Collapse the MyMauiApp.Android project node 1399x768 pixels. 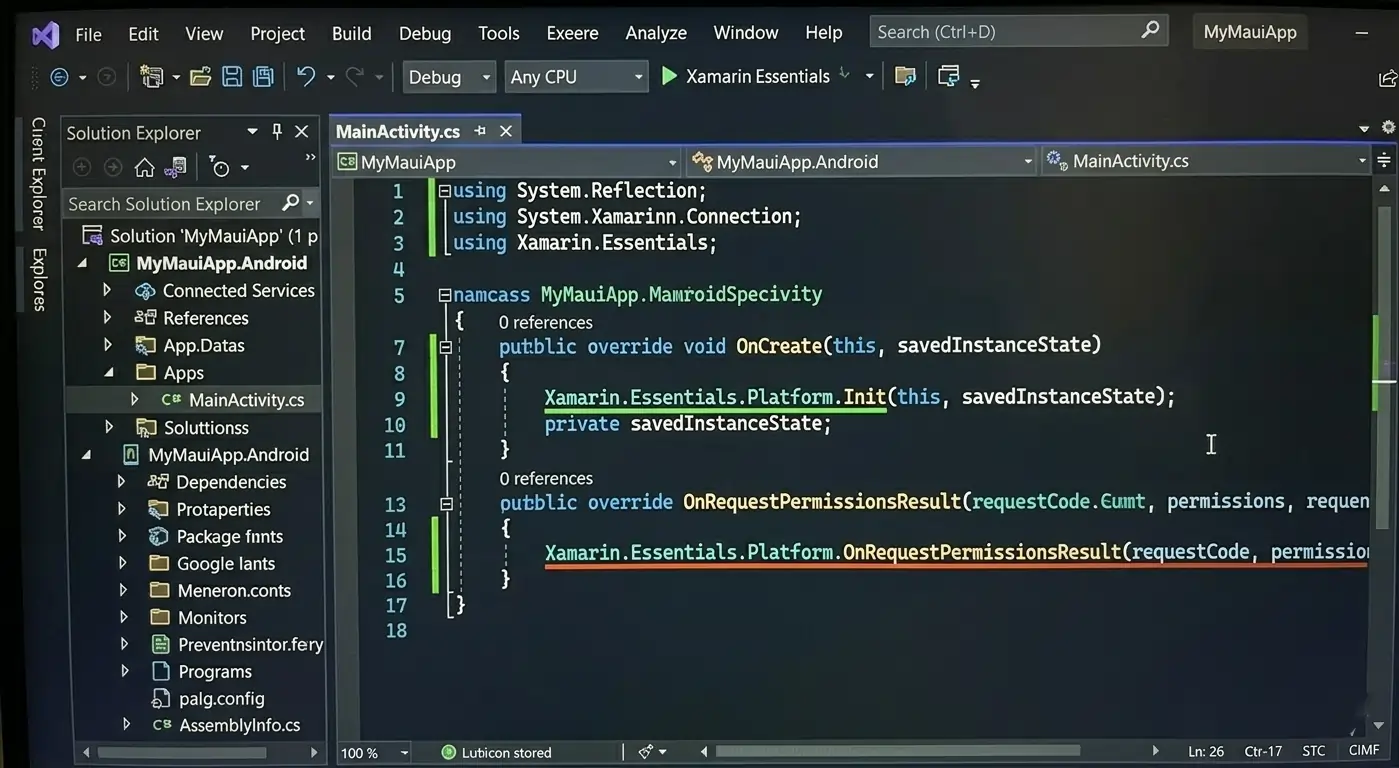click(84, 262)
